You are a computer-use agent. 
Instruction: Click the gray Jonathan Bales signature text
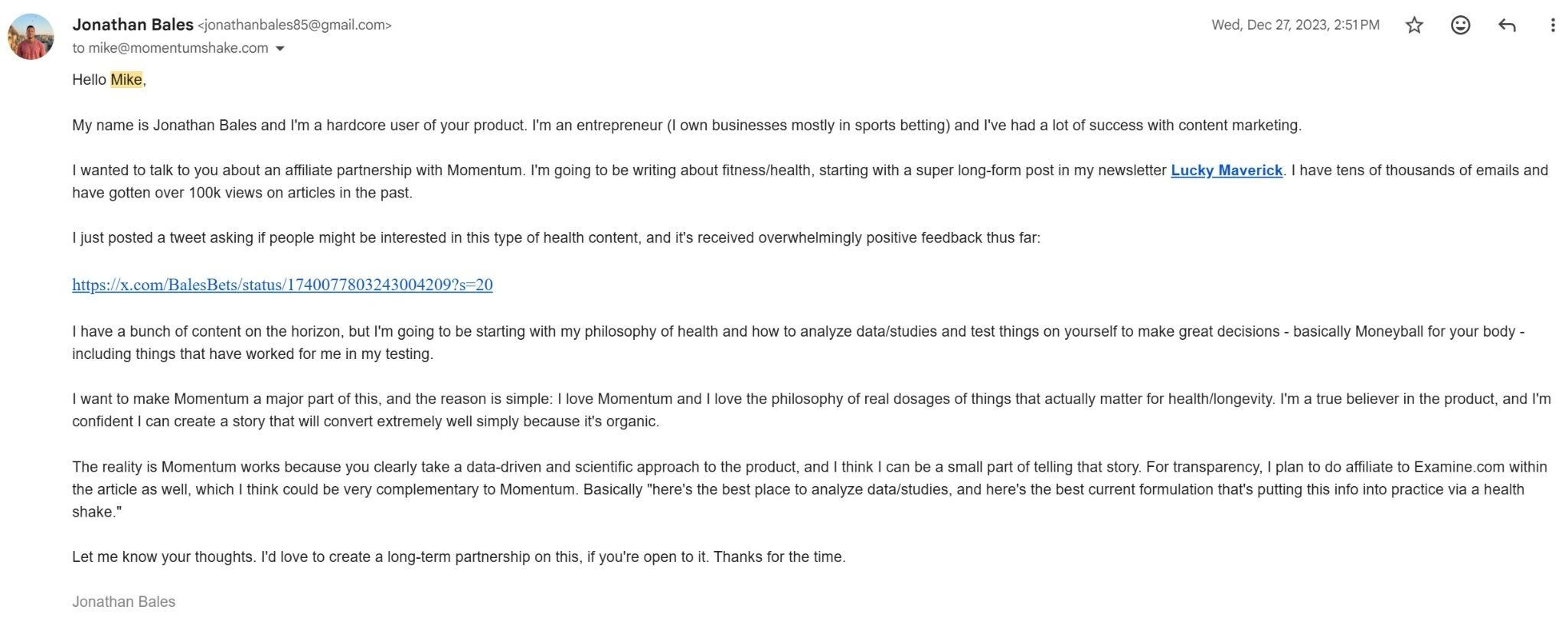(x=124, y=602)
